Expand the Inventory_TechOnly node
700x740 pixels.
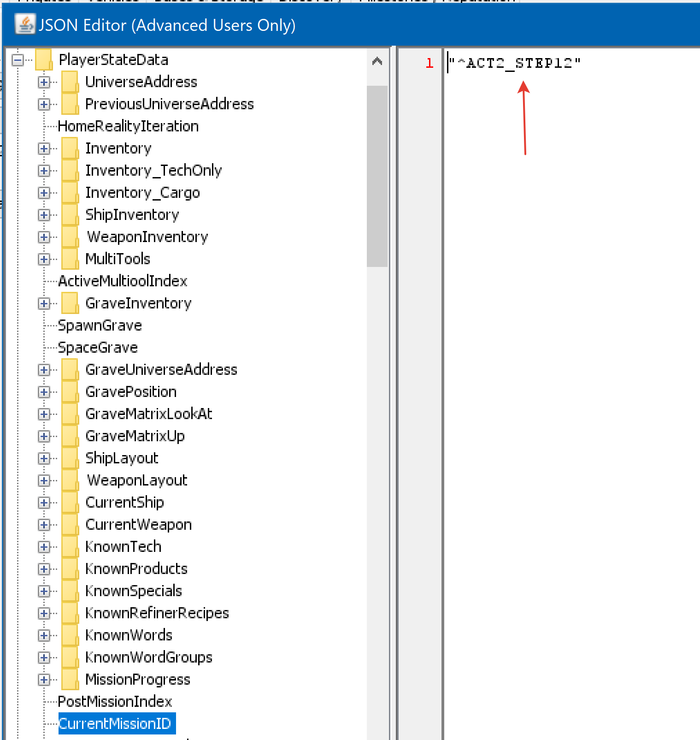44,170
